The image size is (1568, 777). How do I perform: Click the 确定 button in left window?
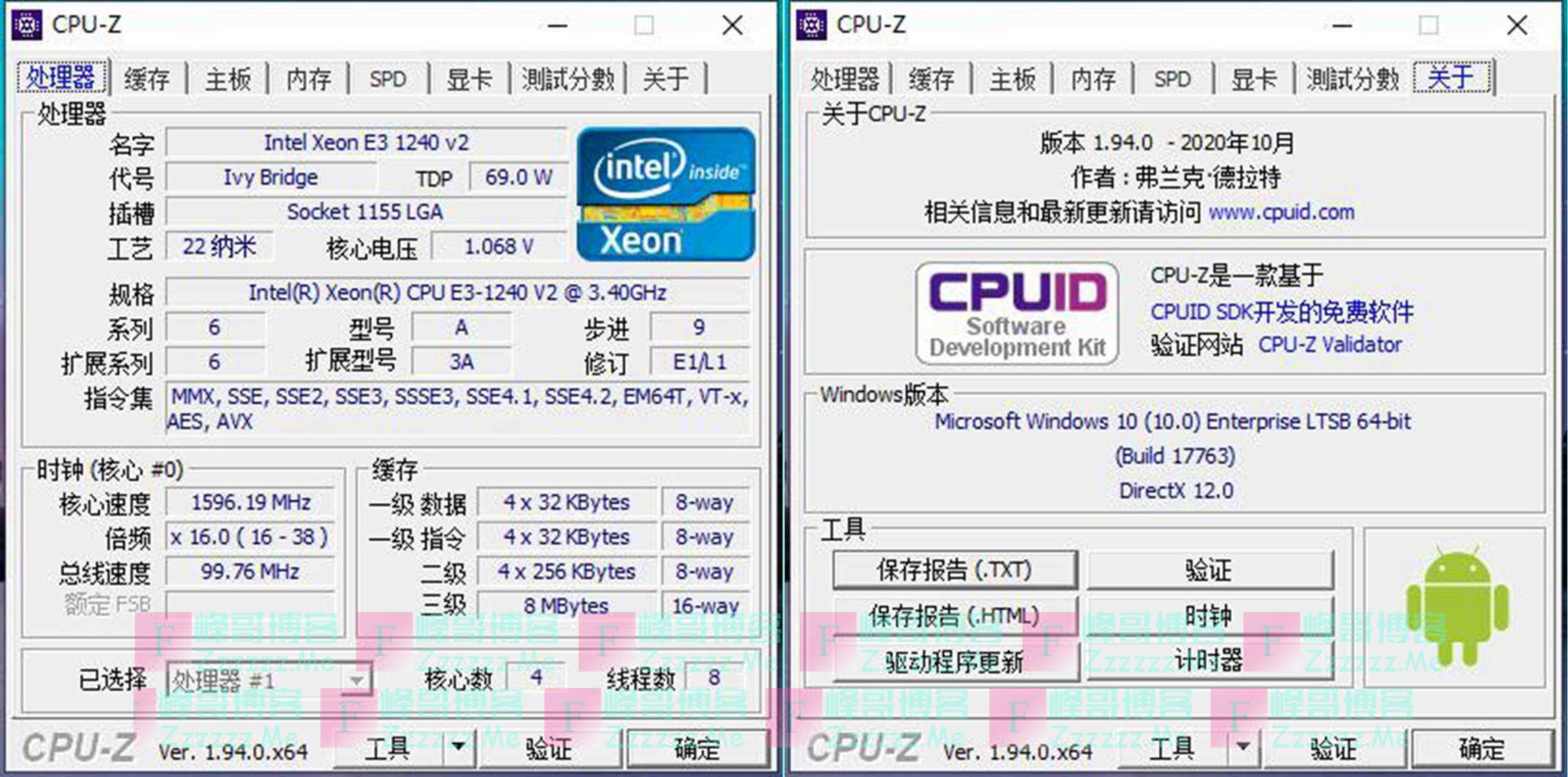coord(696,748)
